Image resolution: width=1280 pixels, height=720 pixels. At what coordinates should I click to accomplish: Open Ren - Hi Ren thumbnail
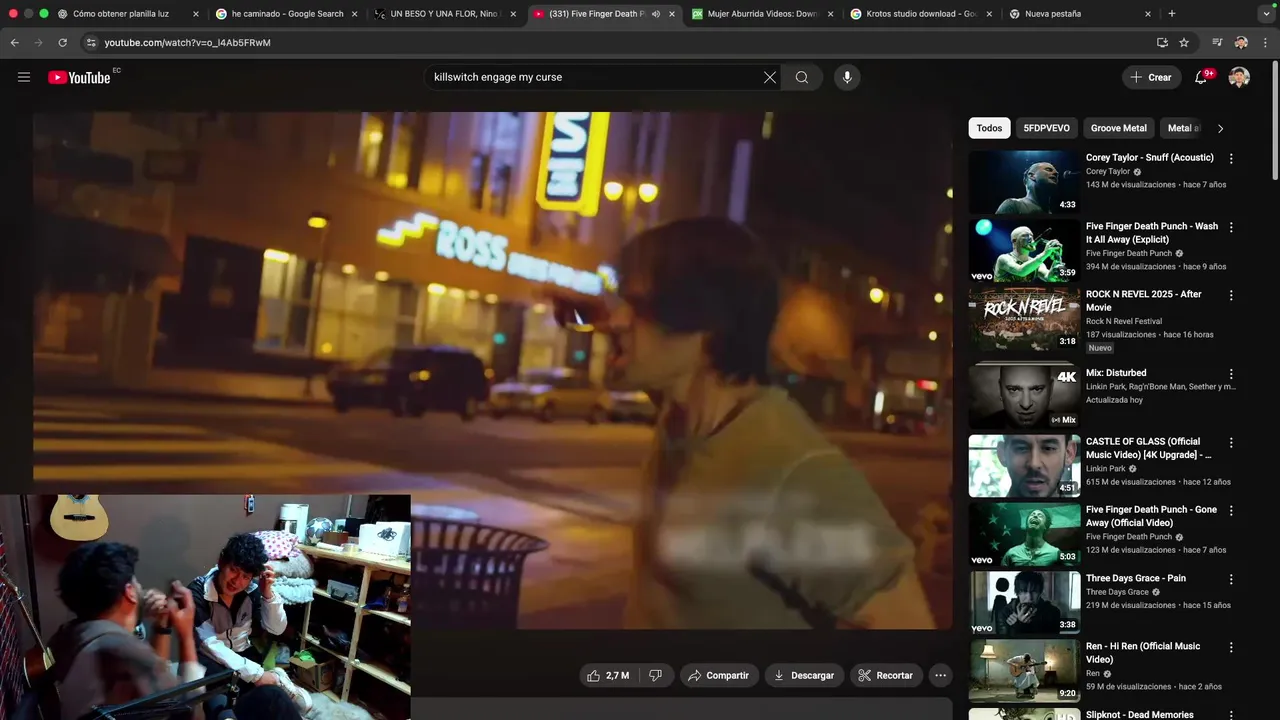click(1024, 670)
